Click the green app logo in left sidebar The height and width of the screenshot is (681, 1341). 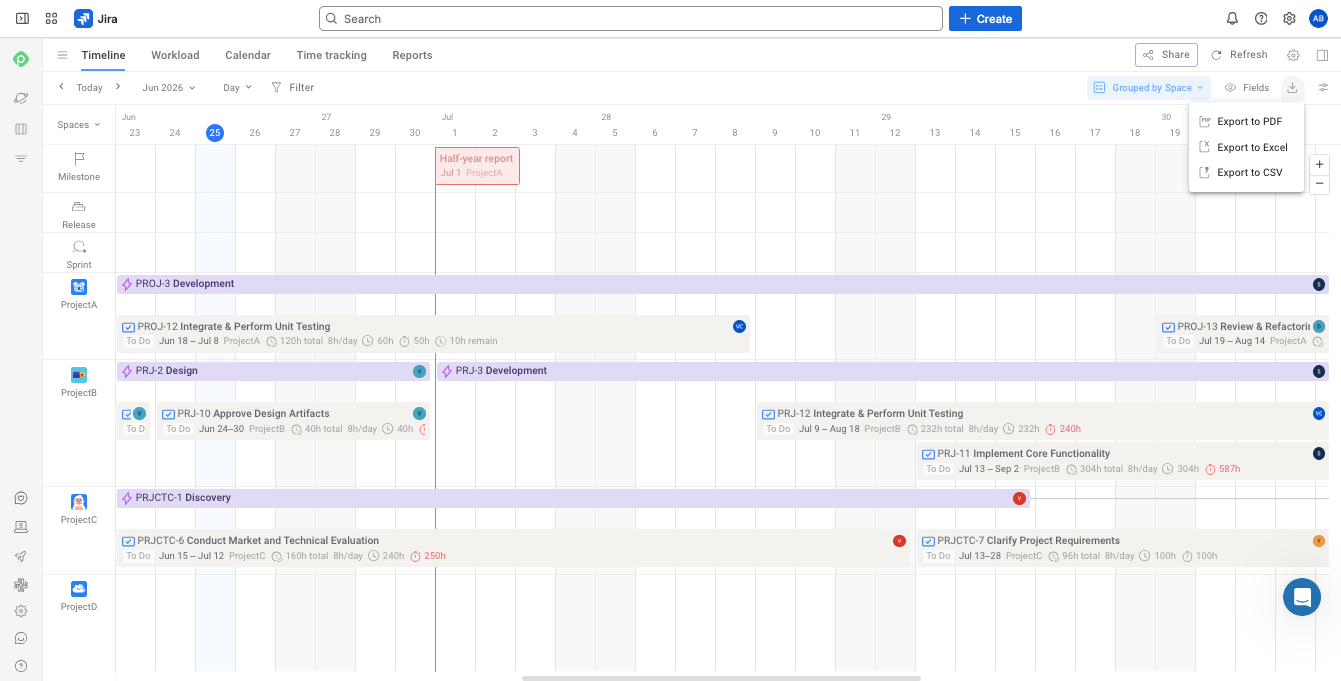coord(21,60)
